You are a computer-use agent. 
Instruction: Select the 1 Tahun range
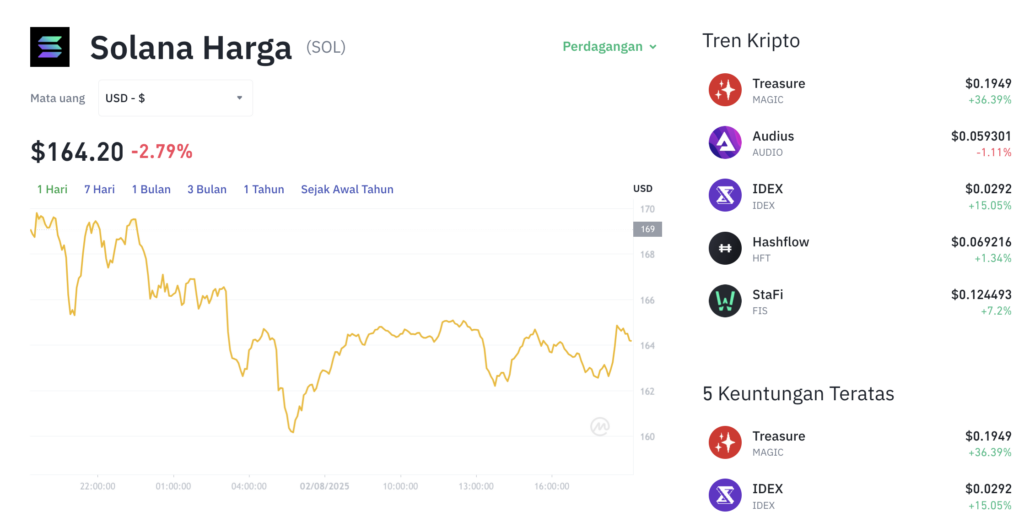tap(264, 189)
